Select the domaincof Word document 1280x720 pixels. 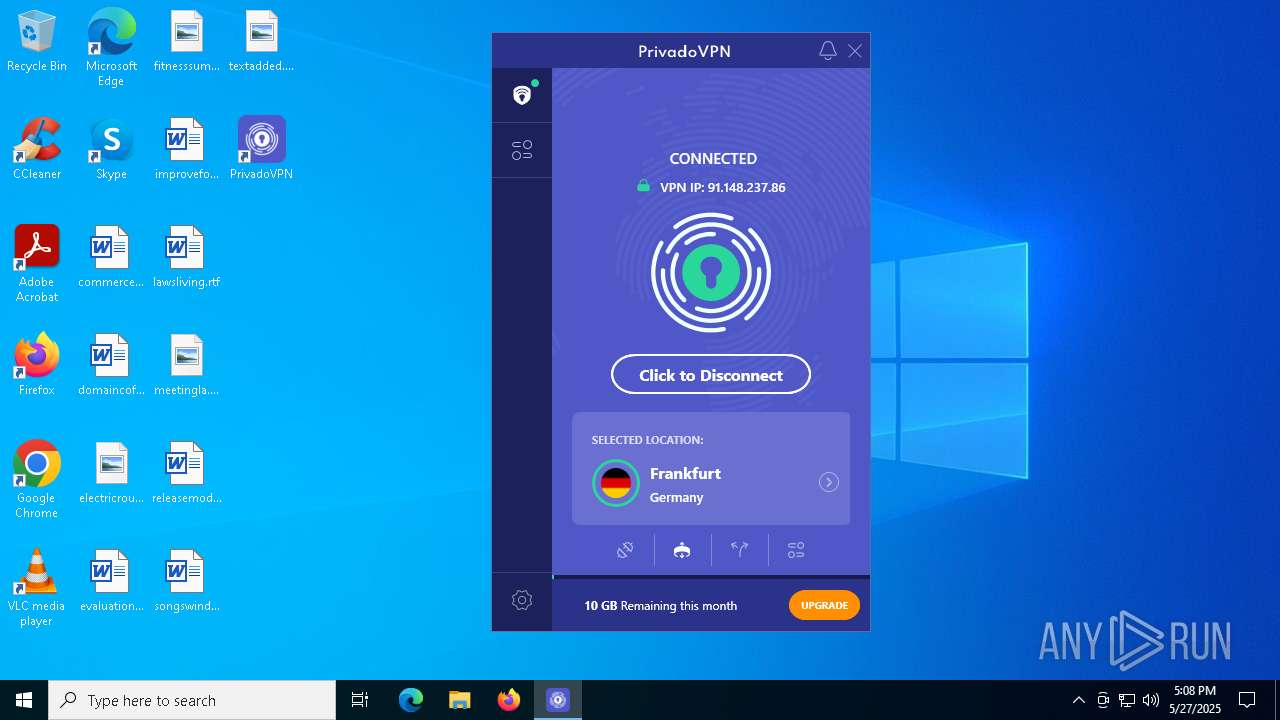pos(111,365)
